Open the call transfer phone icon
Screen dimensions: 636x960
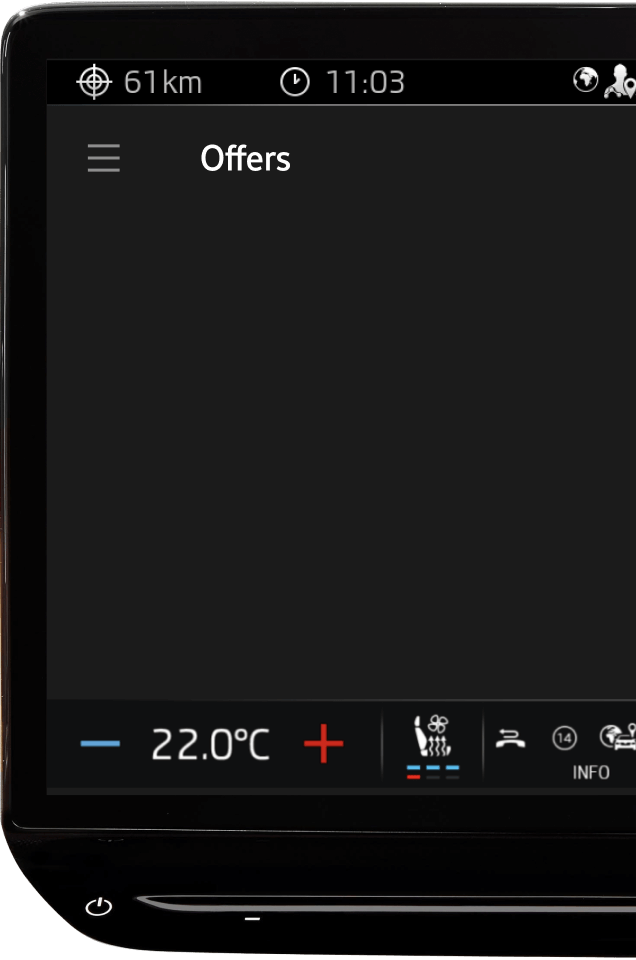point(511,738)
